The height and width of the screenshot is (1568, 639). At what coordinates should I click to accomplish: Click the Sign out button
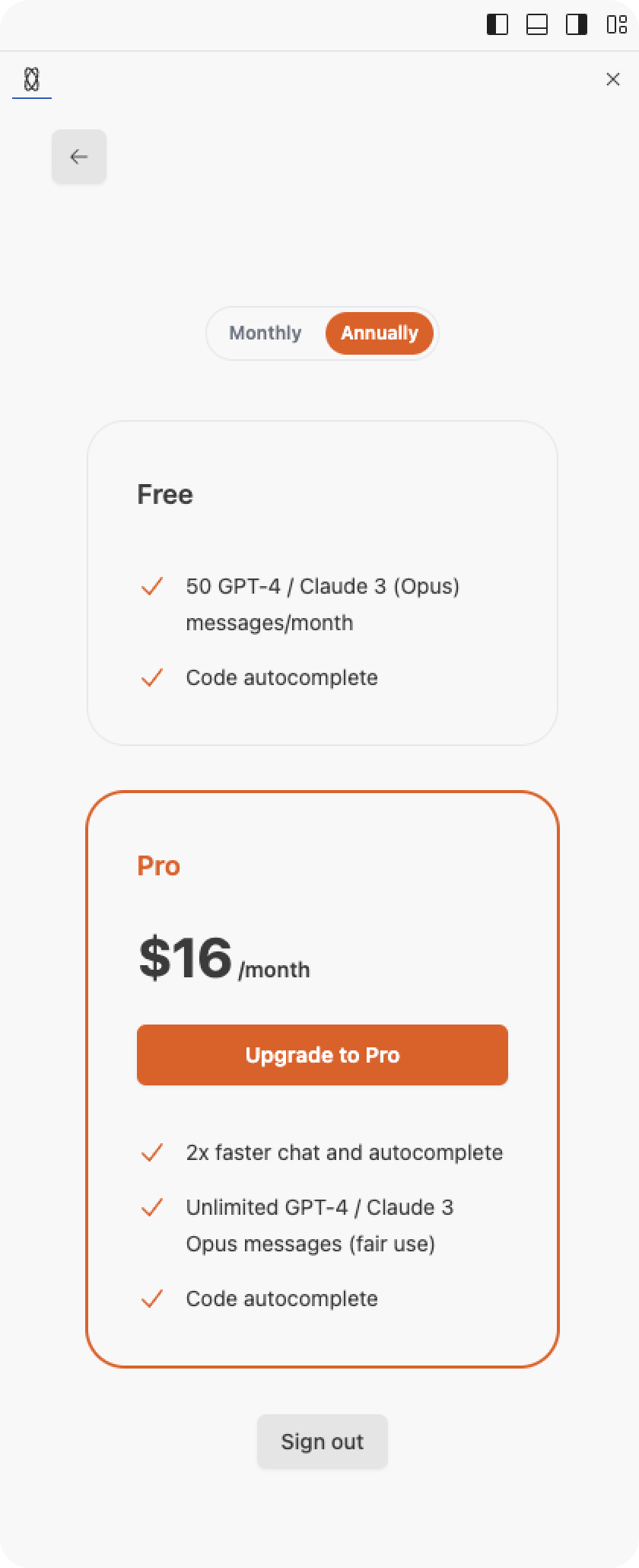[x=323, y=1442]
